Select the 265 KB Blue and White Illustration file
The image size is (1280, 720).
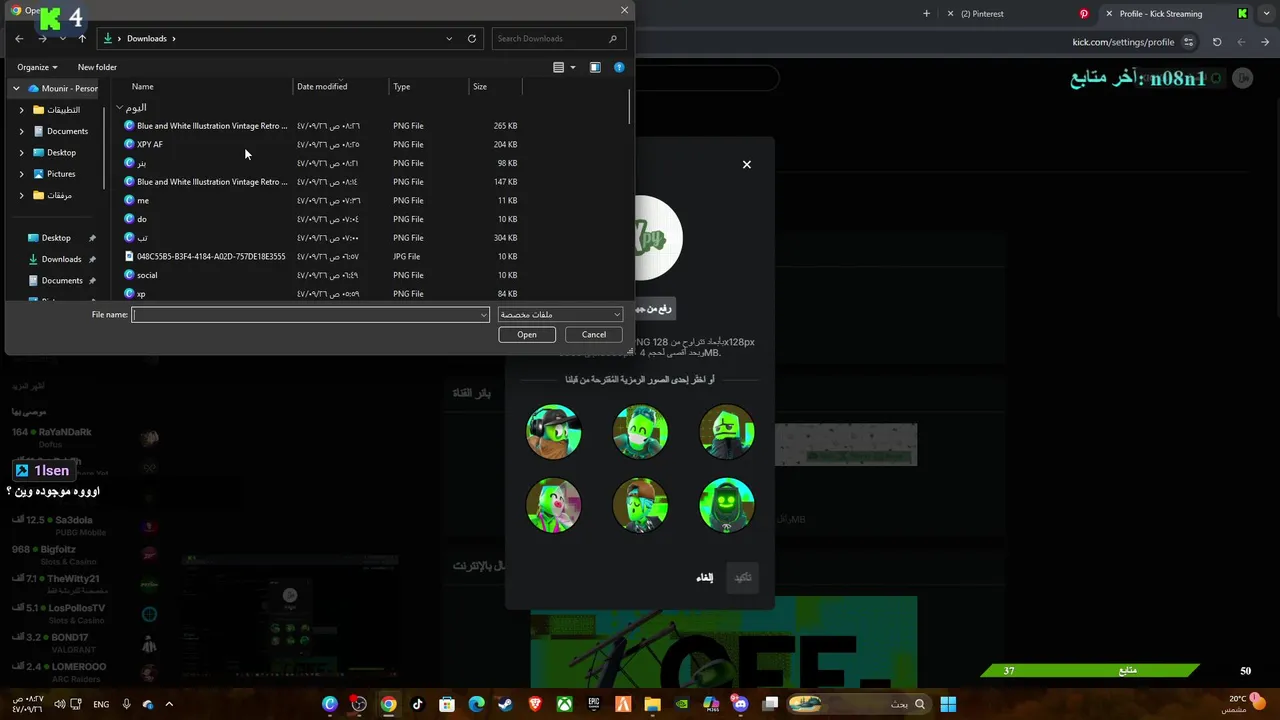pyautogui.click(x=212, y=126)
